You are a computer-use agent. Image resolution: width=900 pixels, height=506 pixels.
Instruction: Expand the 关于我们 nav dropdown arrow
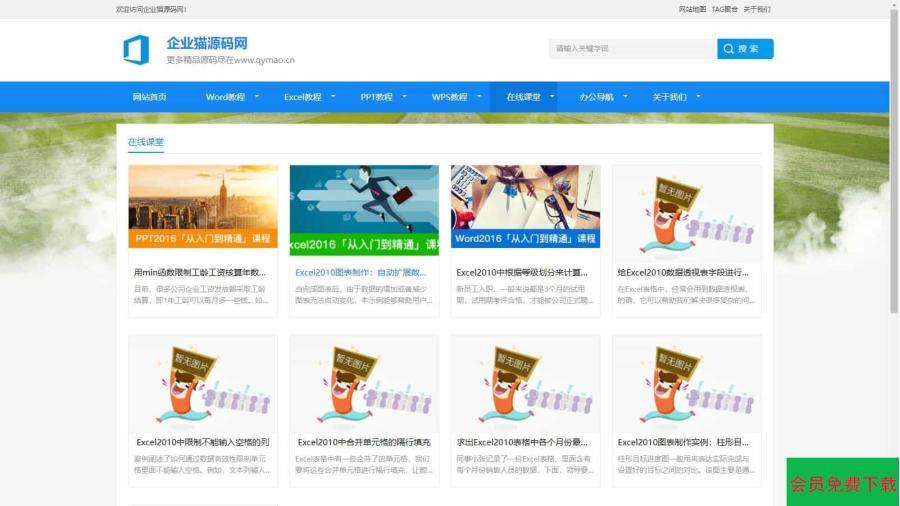pyautogui.click(x=698, y=96)
